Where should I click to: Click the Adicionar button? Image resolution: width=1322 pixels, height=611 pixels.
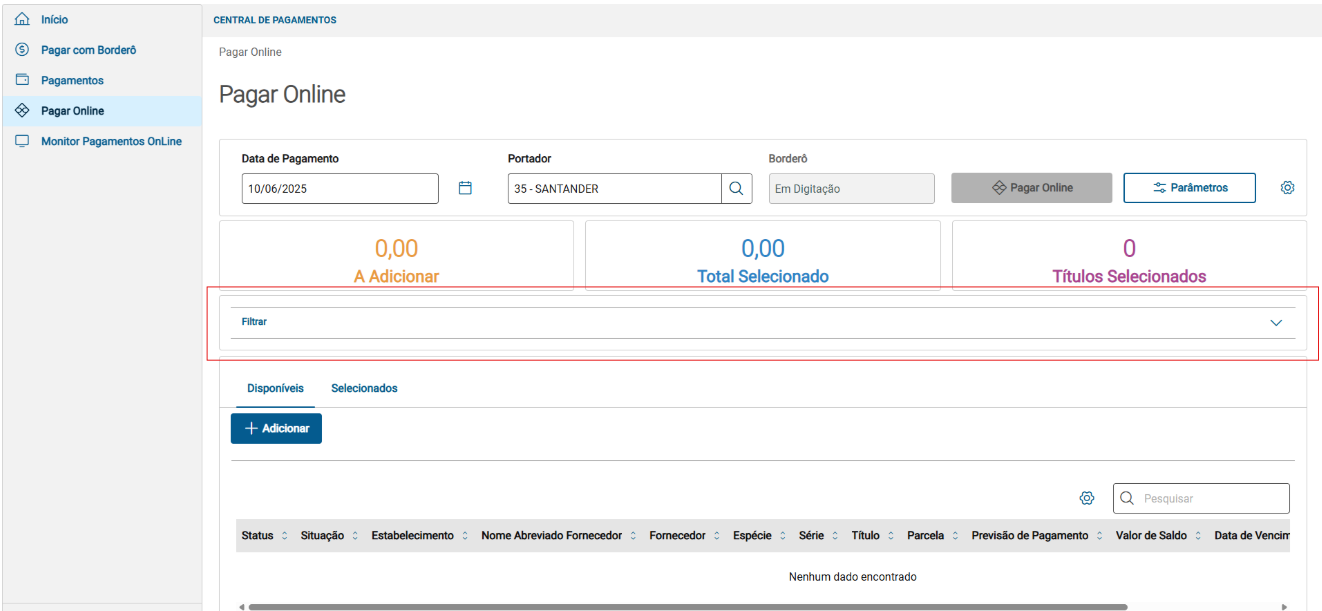276,428
